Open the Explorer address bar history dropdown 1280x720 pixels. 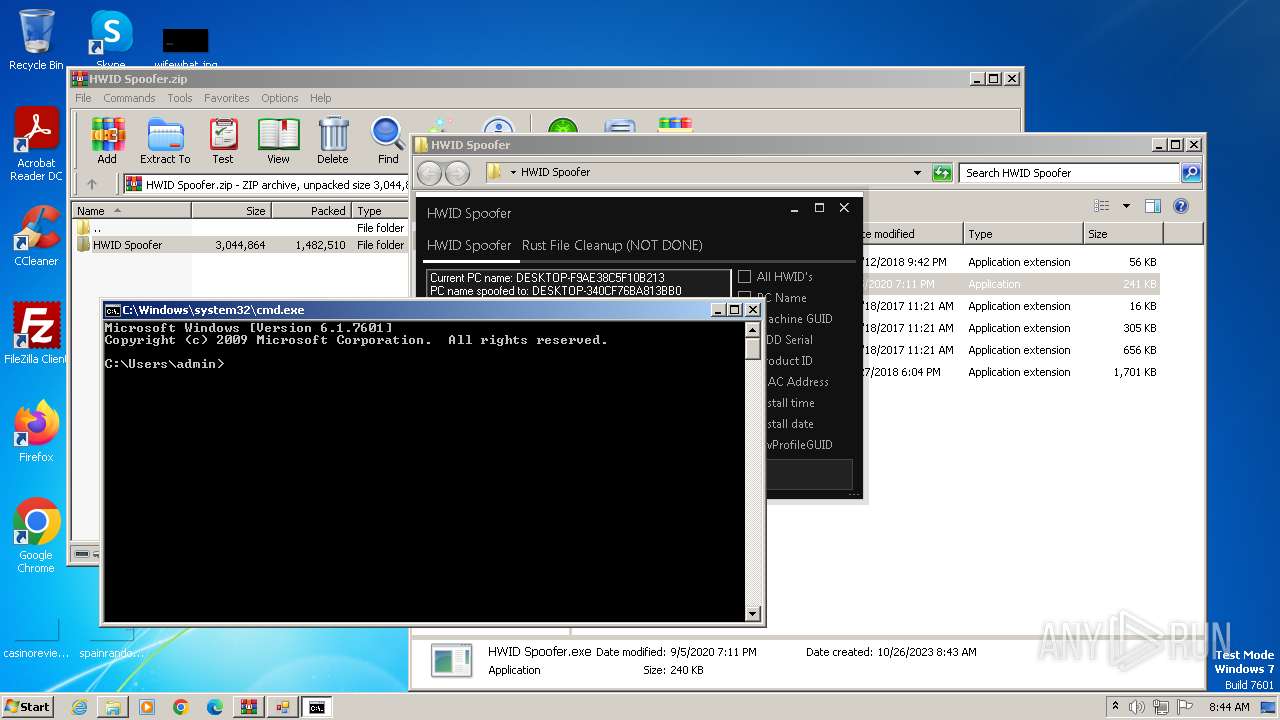click(918, 173)
